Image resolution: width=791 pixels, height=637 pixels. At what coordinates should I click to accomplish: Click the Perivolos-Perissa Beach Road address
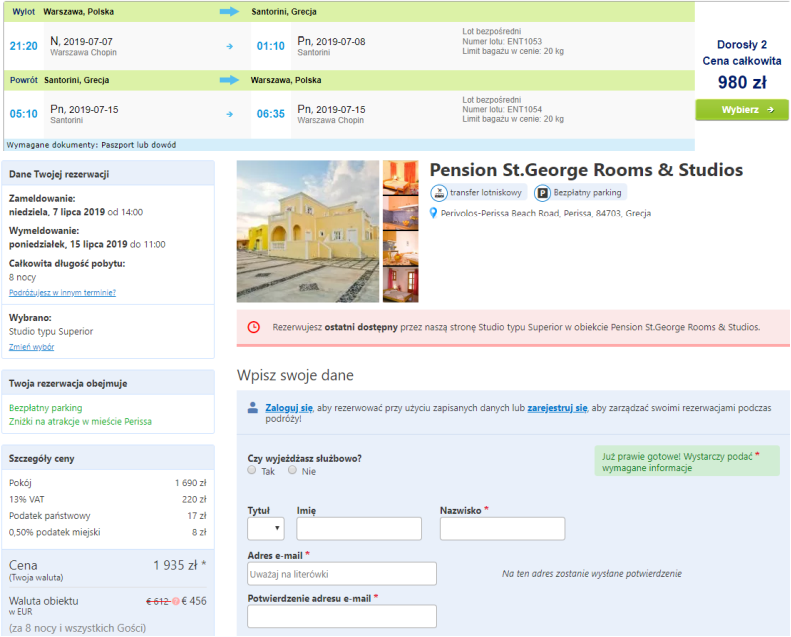[546, 213]
